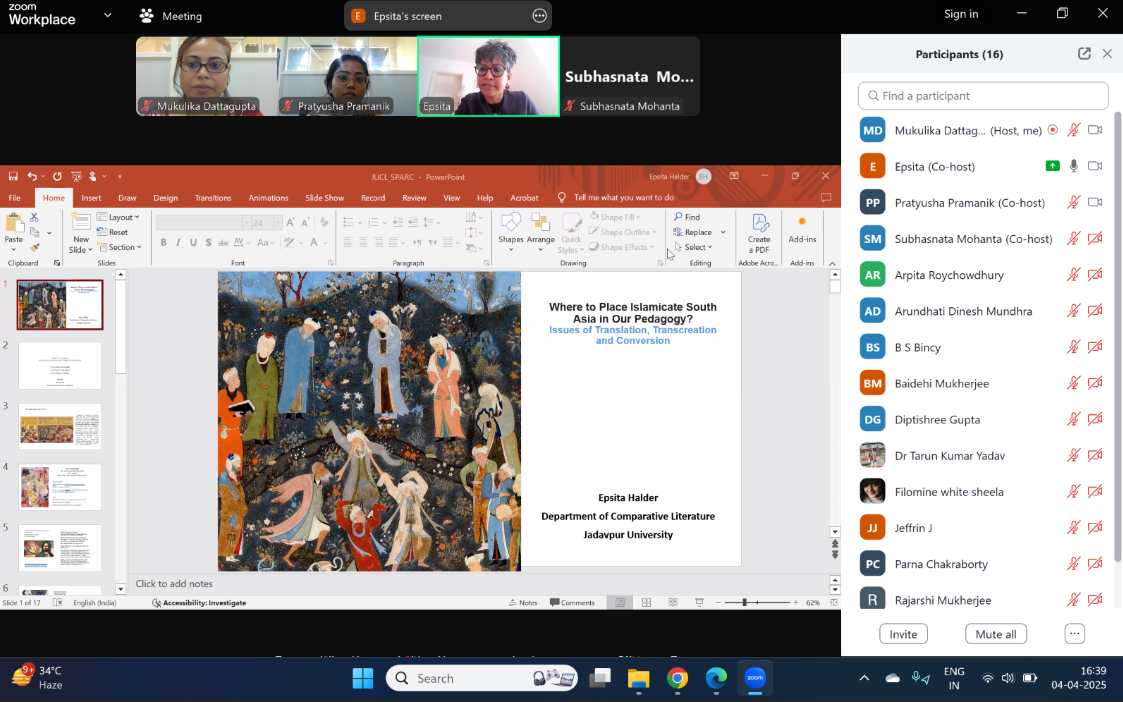Close the Participants panel
The height and width of the screenshot is (702, 1123).
point(1107,54)
